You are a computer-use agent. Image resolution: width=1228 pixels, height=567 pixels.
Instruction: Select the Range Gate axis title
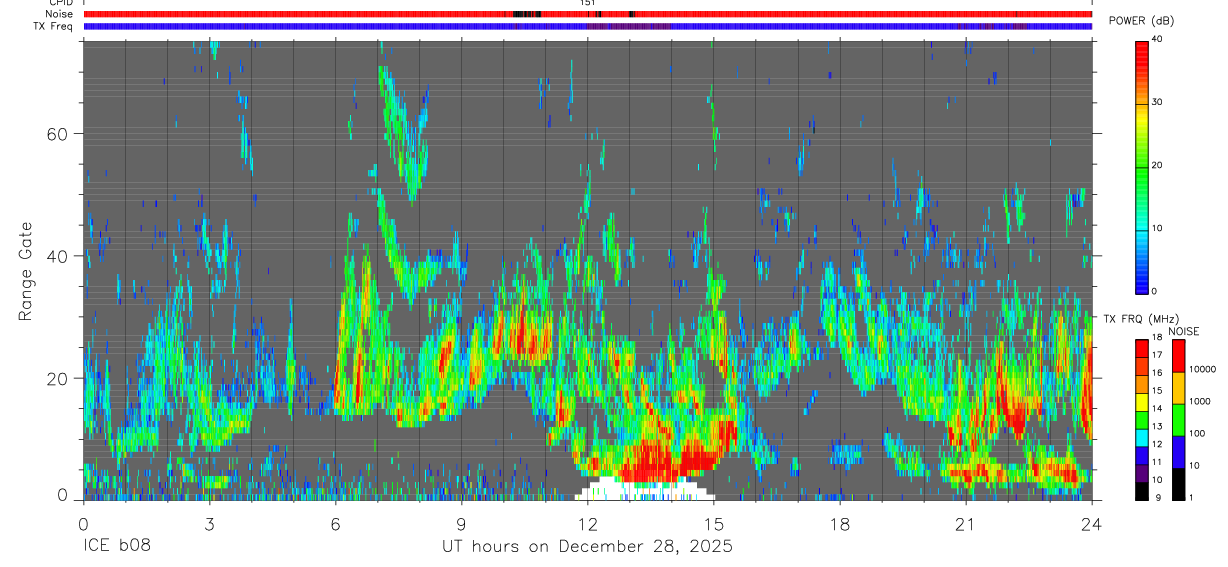tap(27, 272)
